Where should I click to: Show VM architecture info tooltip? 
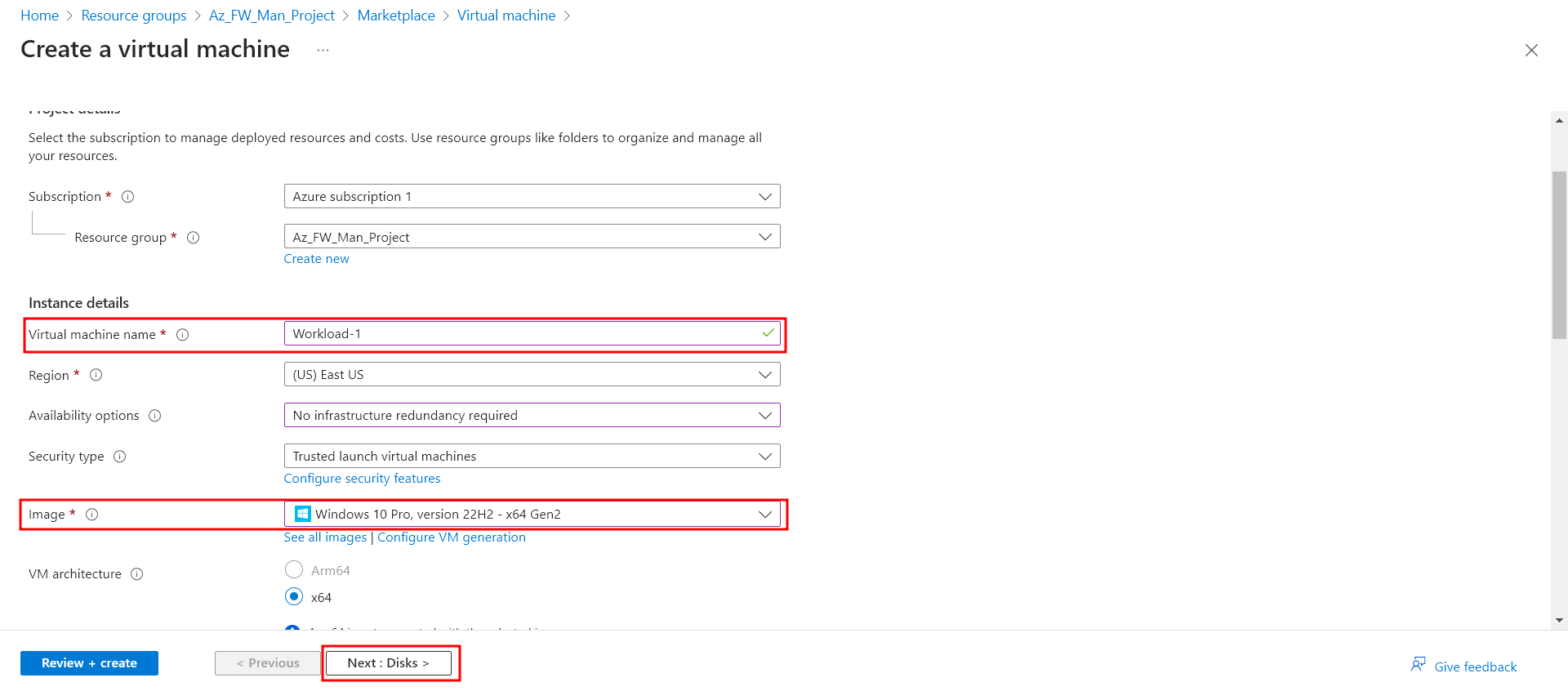(x=137, y=574)
